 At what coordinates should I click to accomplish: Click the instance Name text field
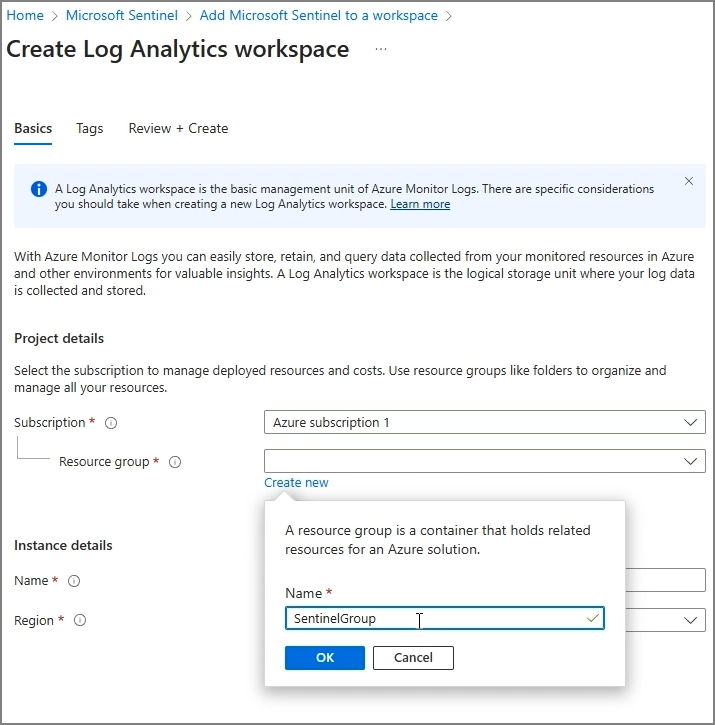tap(666, 580)
